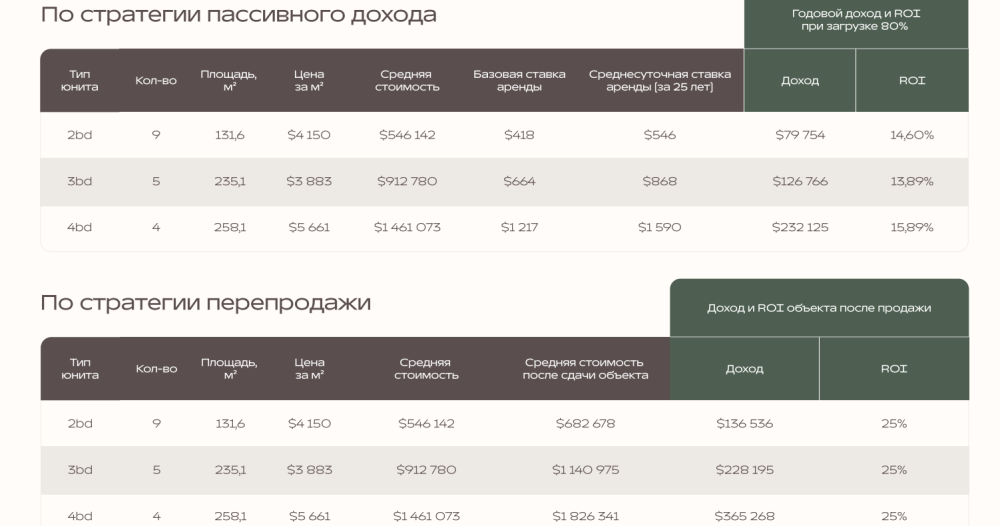Select the $418 base rent cell
The width and height of the screenshot is (1000, 526).
click(519, 135)
